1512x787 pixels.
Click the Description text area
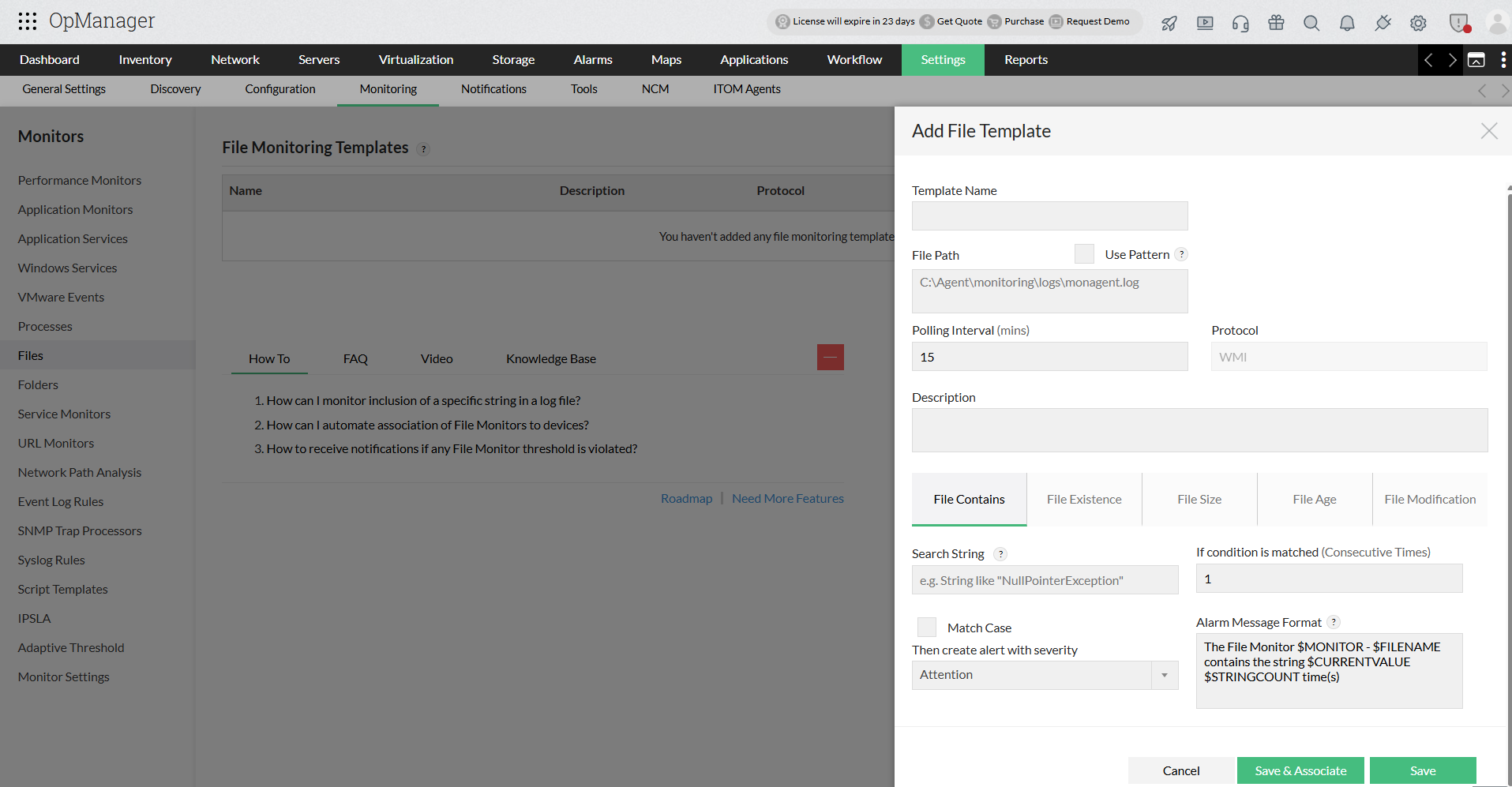click(1199, 430)
